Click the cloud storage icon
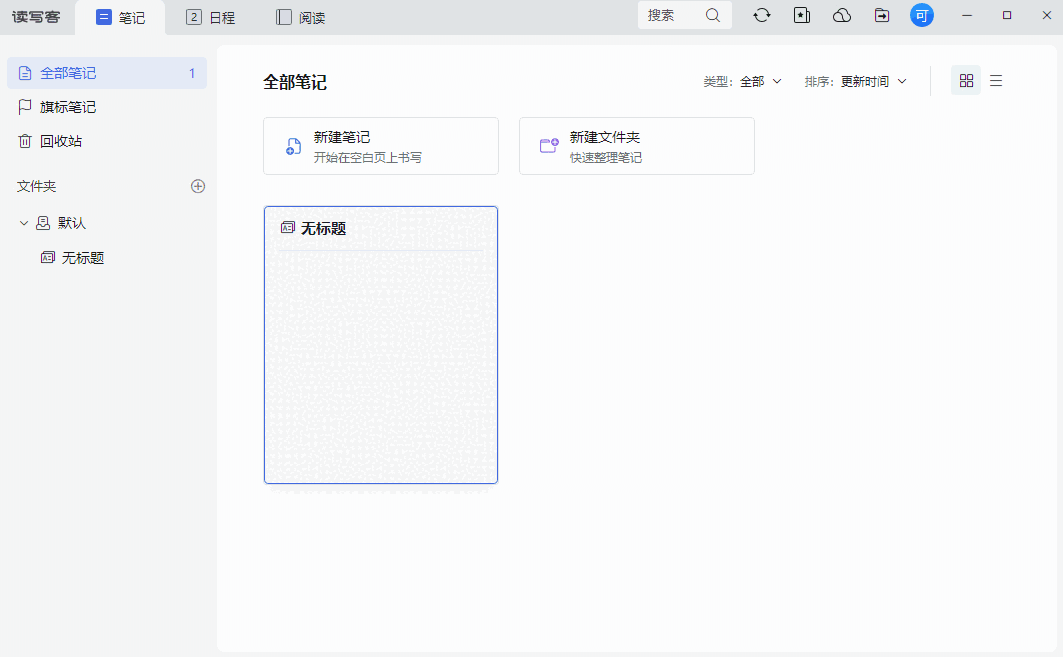Image resolution: width=1063 pixels, height=657 pixels. click(x=841, y=15)
